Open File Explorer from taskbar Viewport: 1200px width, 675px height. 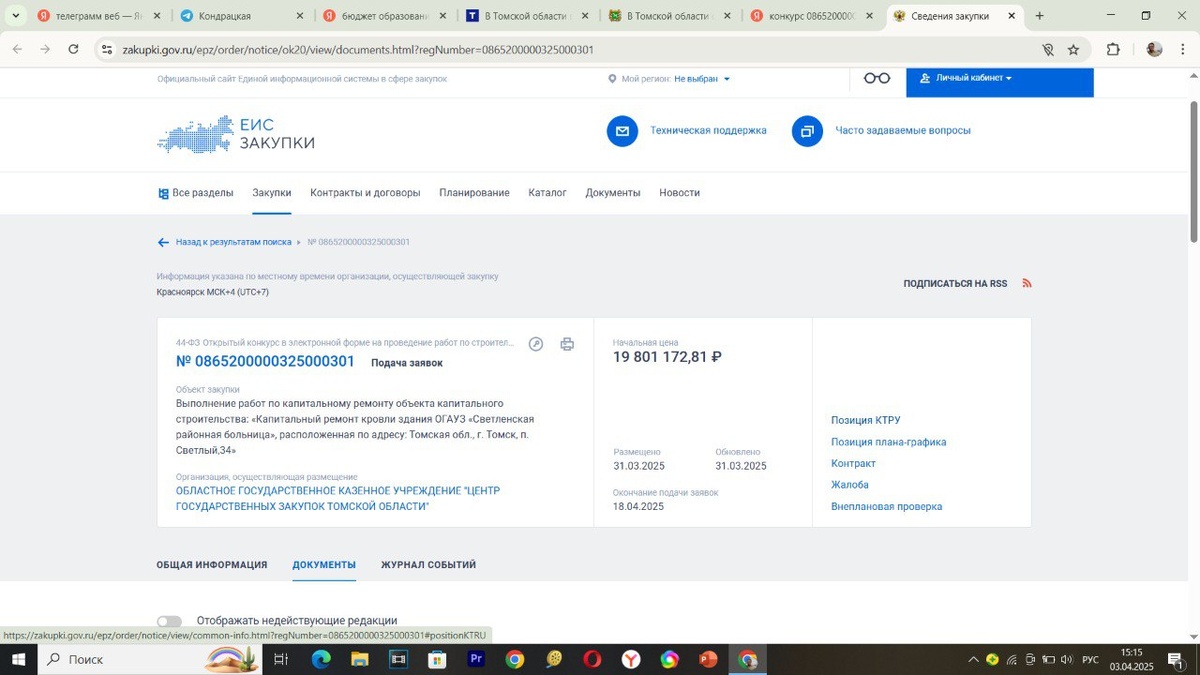[x=360, y=659]
